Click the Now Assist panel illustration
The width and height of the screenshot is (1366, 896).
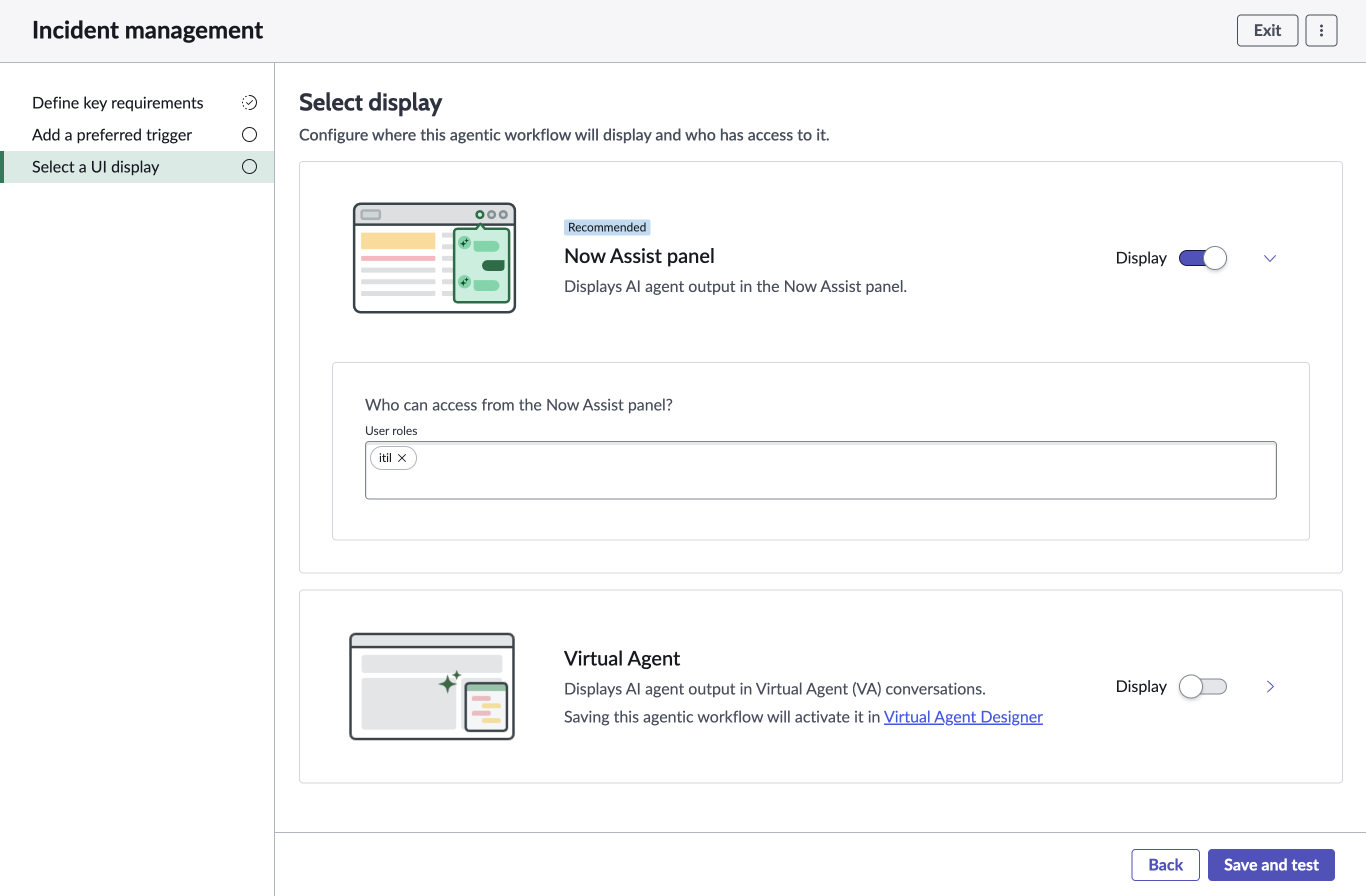click(434, 257)
